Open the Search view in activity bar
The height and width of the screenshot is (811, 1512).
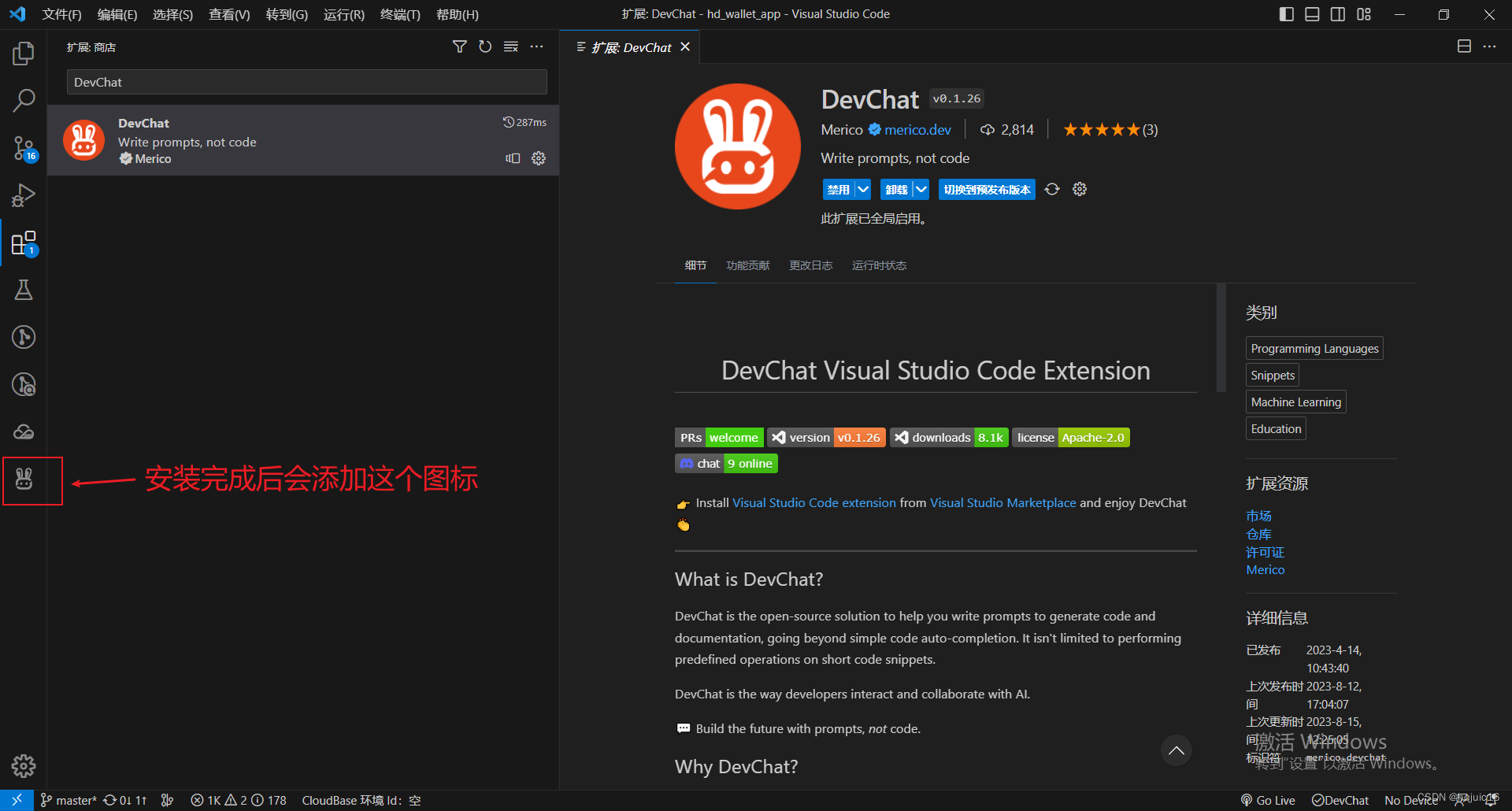(x=24, y=101)
